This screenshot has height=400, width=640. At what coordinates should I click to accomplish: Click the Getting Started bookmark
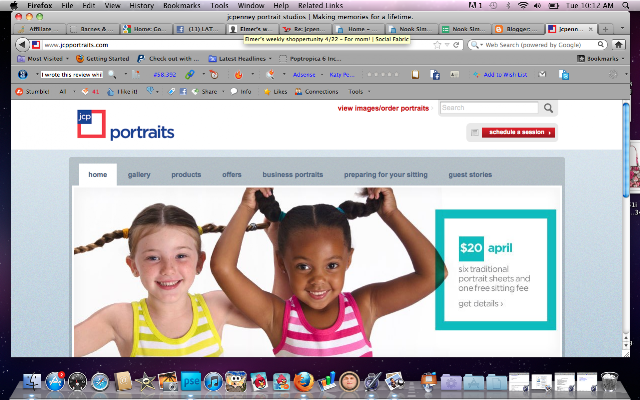coord(102,59)
